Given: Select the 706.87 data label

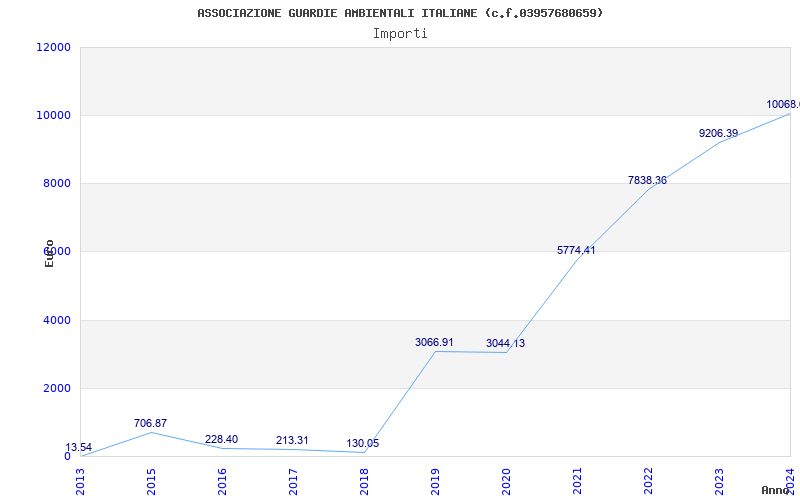Looking at the screenshot, I should (151, 423).
